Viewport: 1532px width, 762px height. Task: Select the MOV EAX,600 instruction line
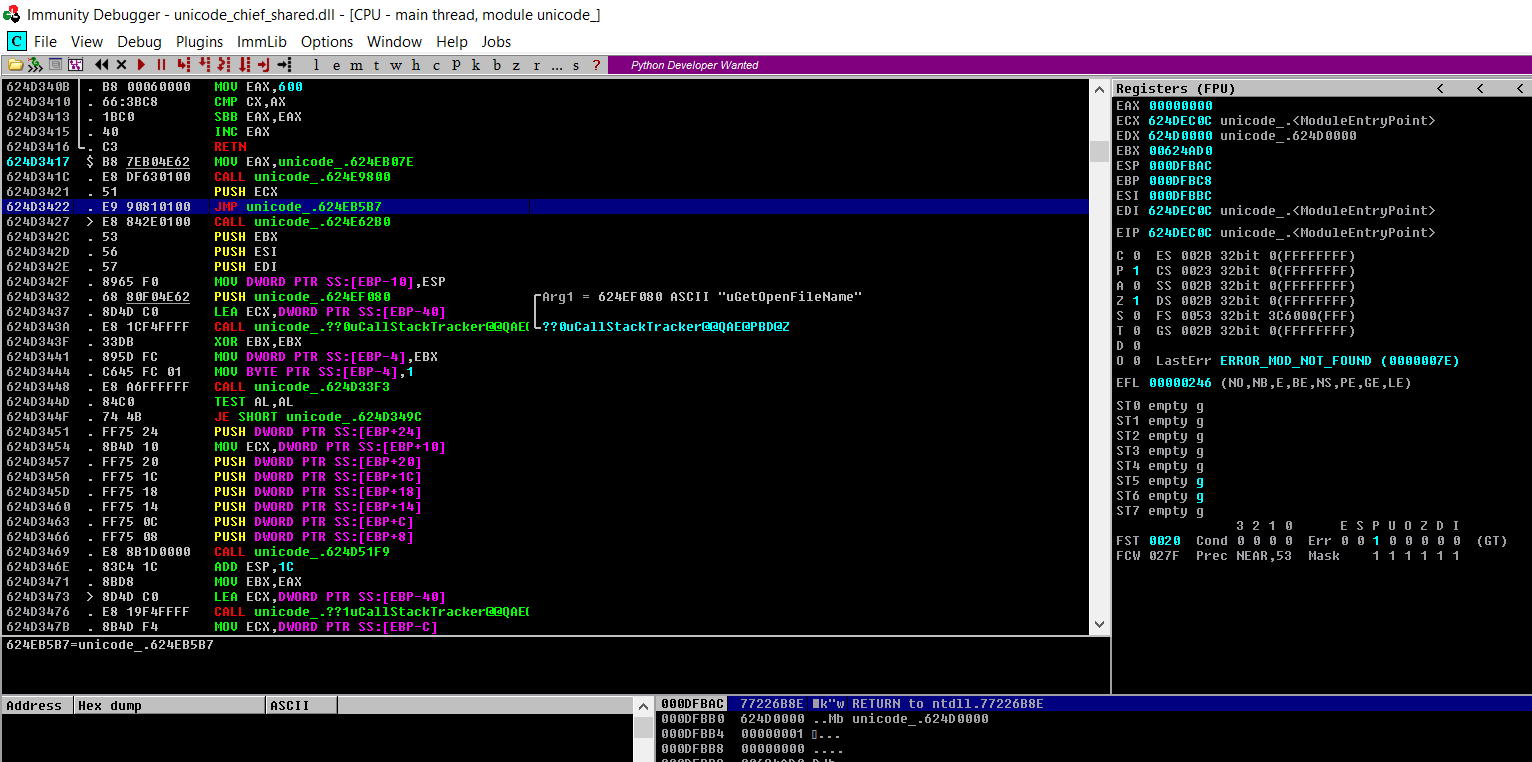pyautogui.click(x=546, y=86)
